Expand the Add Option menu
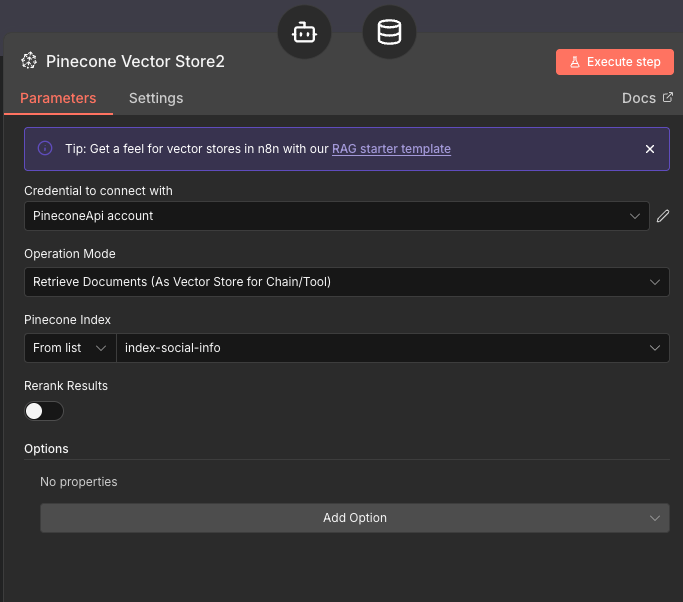This screenshot has height=602, width=683. (355, 518)
